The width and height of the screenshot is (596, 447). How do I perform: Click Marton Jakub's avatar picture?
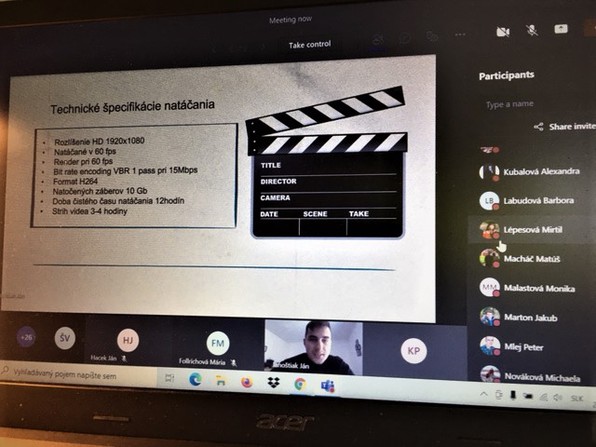point(490,317)
